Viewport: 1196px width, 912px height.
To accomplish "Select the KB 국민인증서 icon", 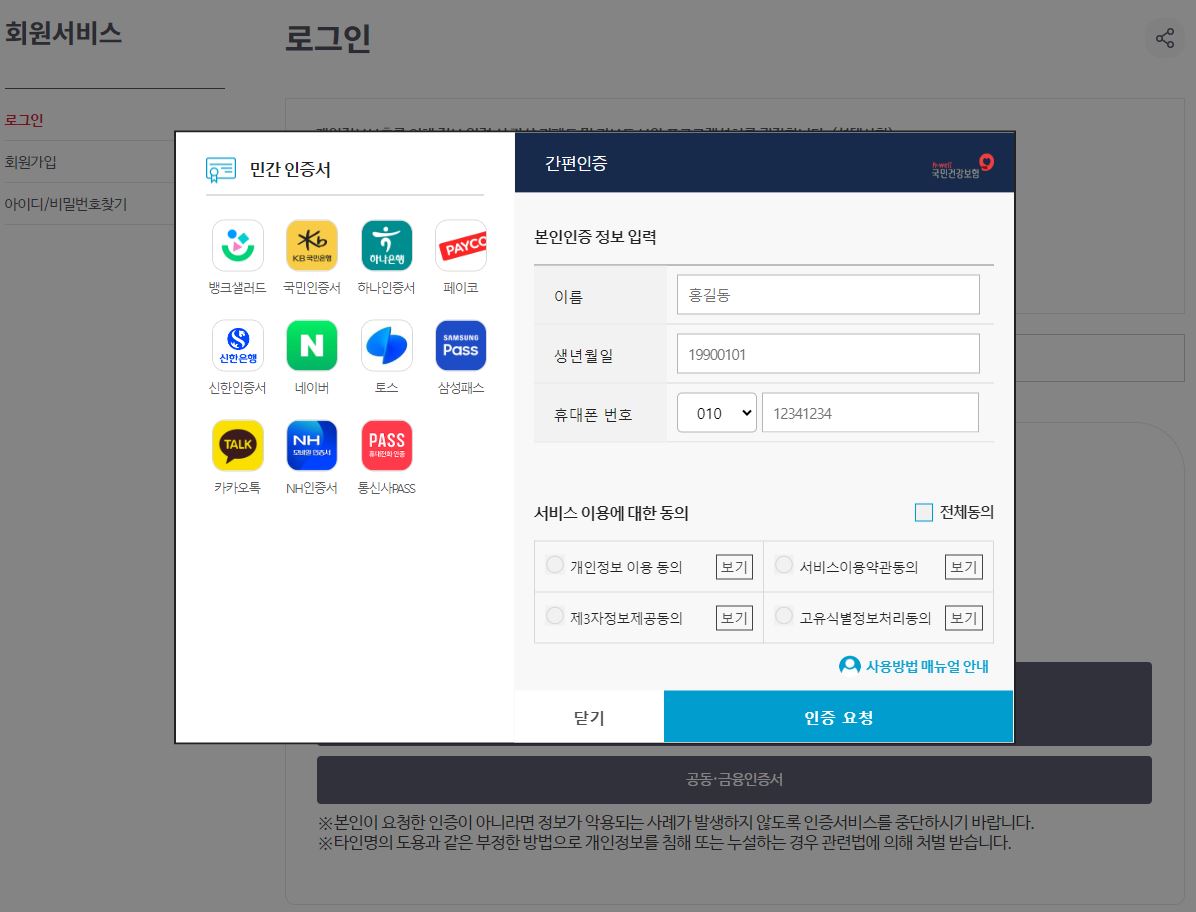I will pos(311,245).
